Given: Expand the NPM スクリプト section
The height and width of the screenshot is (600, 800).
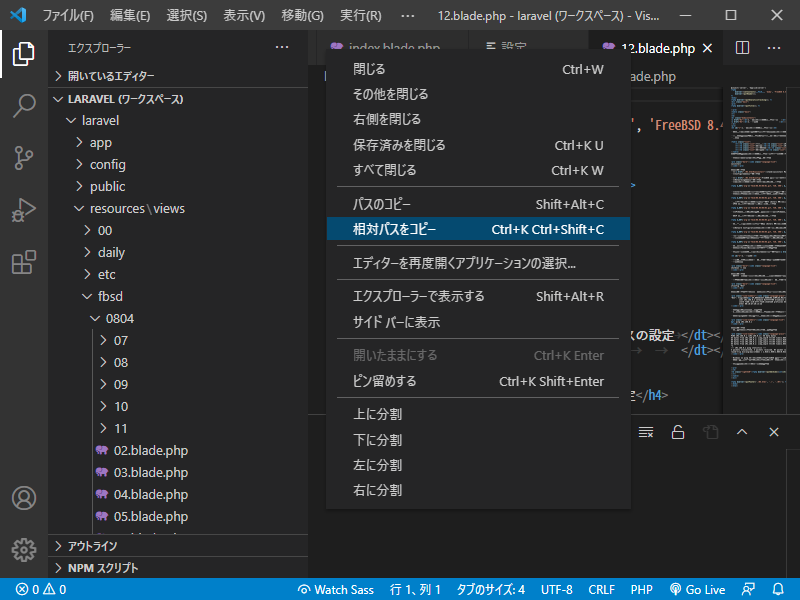Looking at the screenshot, I should (x=102, y=568).
